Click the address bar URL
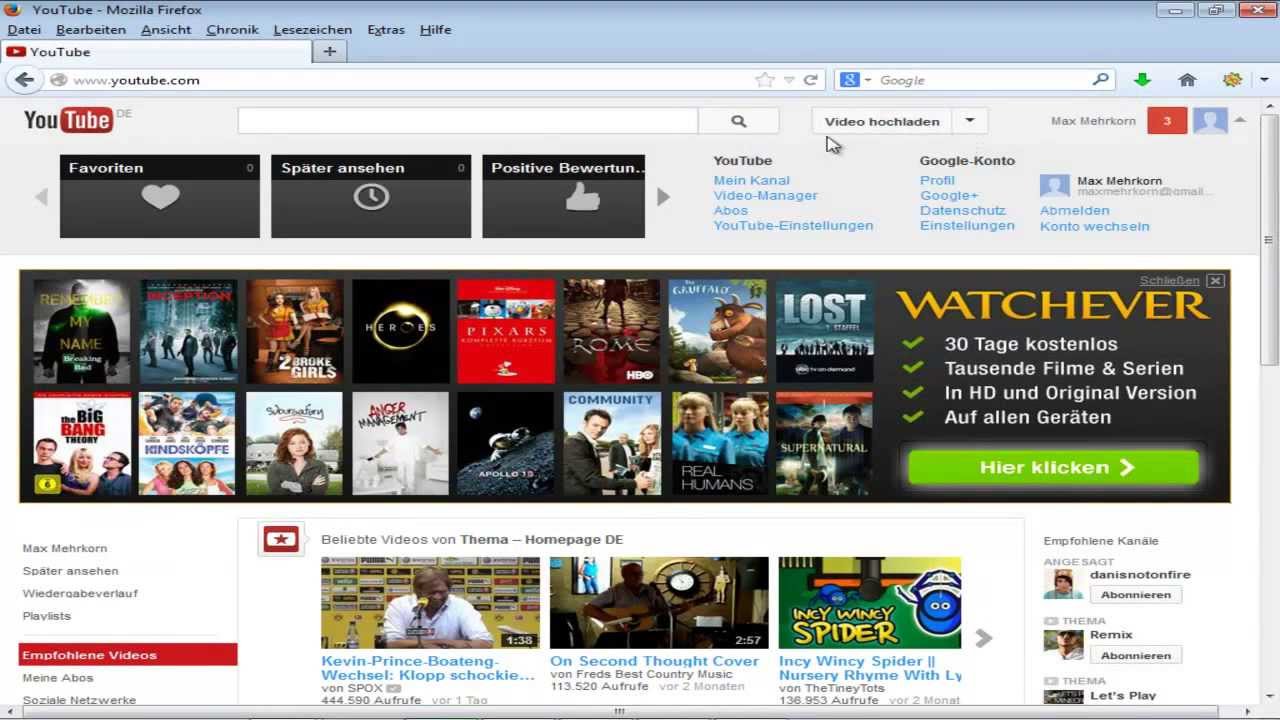Viewport: 1280px width, 720px height. 136,80
